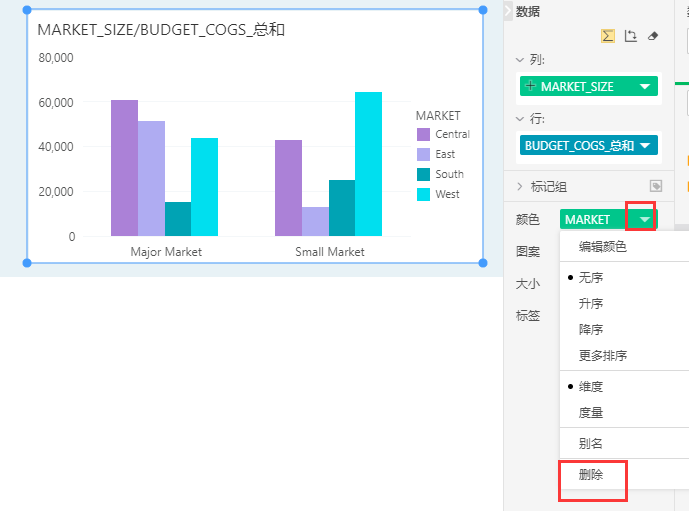689x511 pixels.
Task: Click the sigma aggregate icon
Action: [x=608, y=36]
